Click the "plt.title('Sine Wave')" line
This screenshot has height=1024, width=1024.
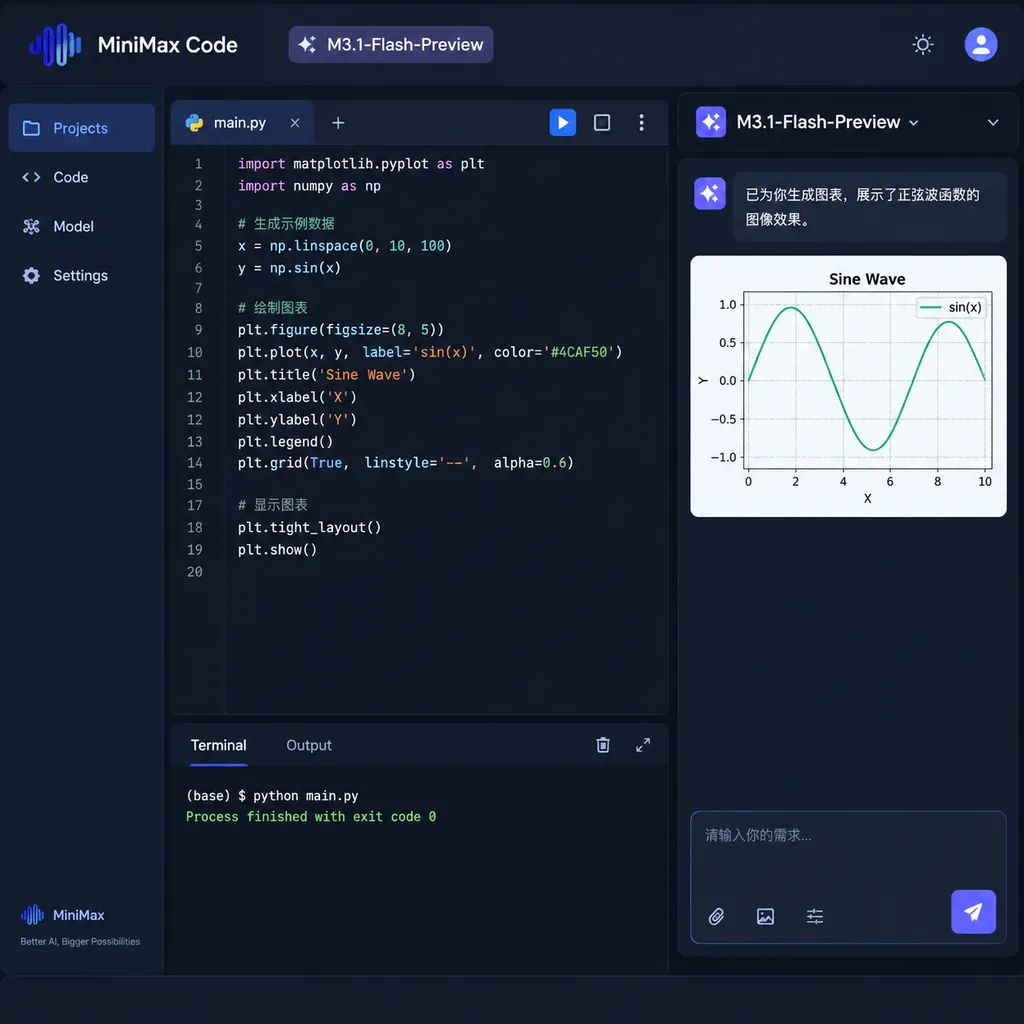[326, 374]
